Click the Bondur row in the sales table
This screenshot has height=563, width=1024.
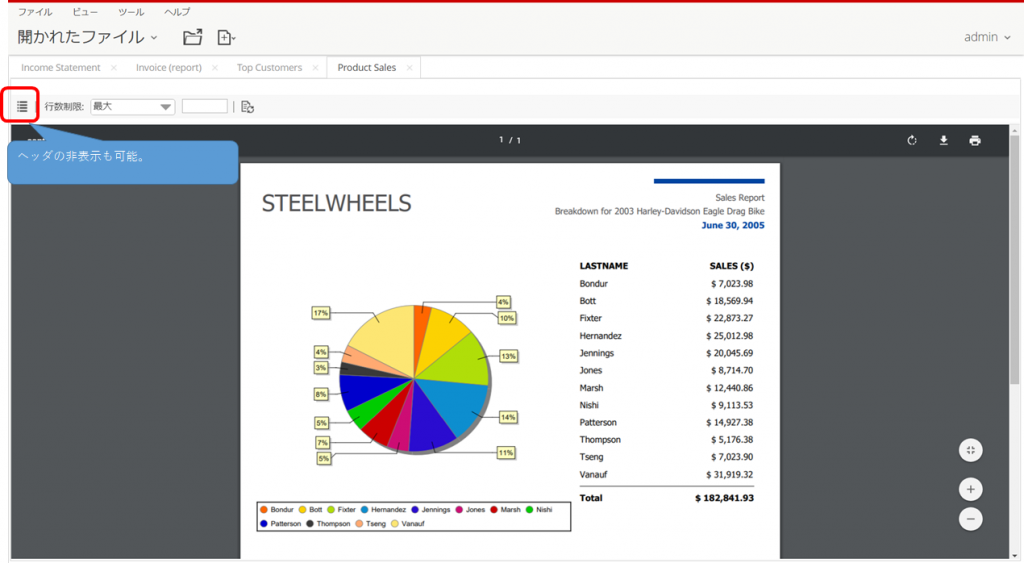[x=666, y=284]
